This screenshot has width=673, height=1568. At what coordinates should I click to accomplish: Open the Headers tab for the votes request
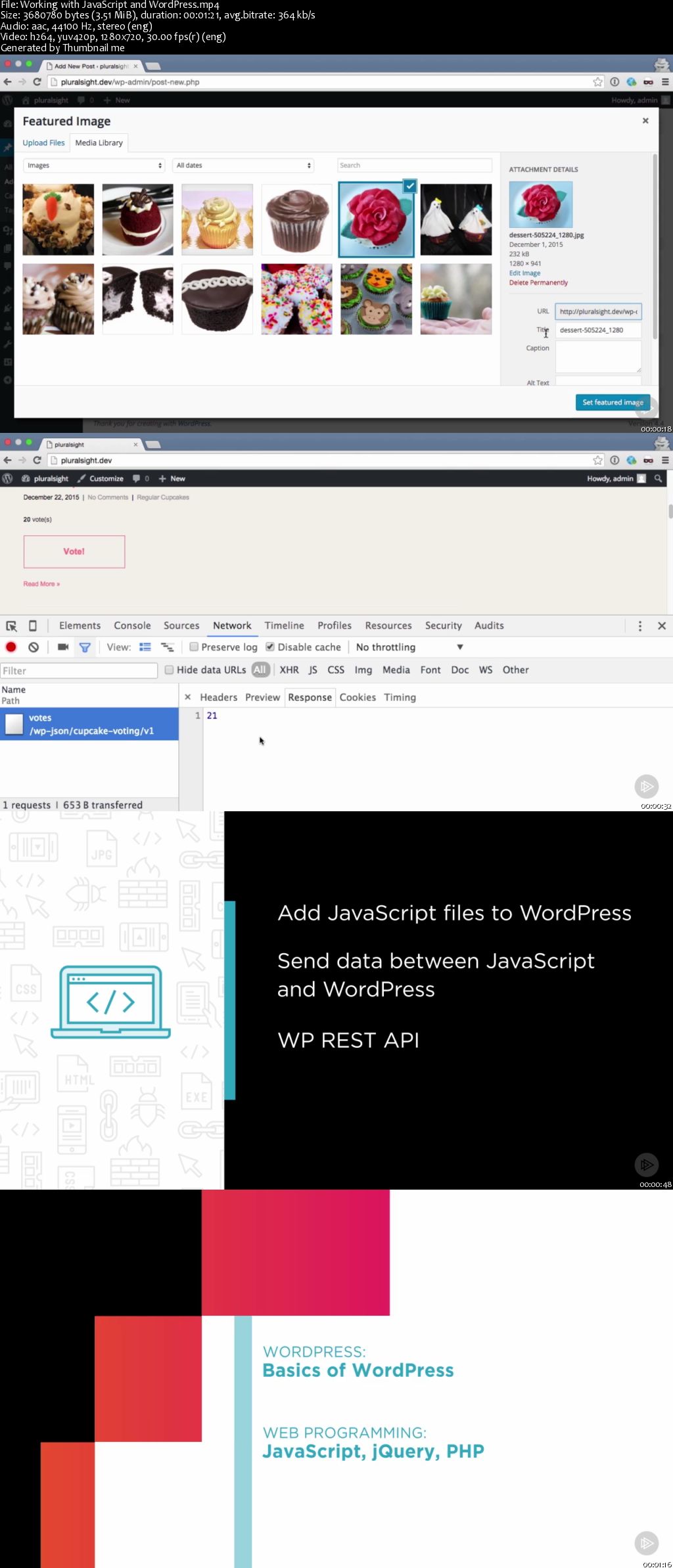(x=219, y=697)
